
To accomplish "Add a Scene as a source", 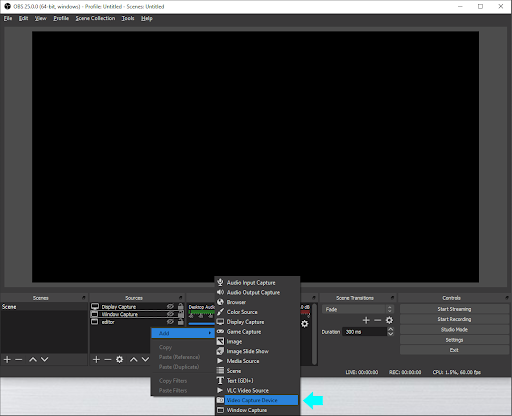I will coord(257,371).
